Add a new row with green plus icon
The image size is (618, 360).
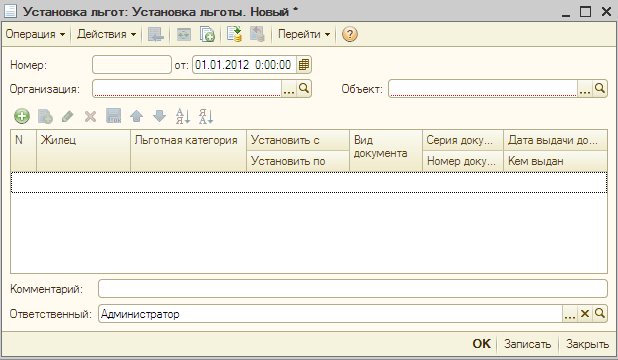click(x=22, y=116)
